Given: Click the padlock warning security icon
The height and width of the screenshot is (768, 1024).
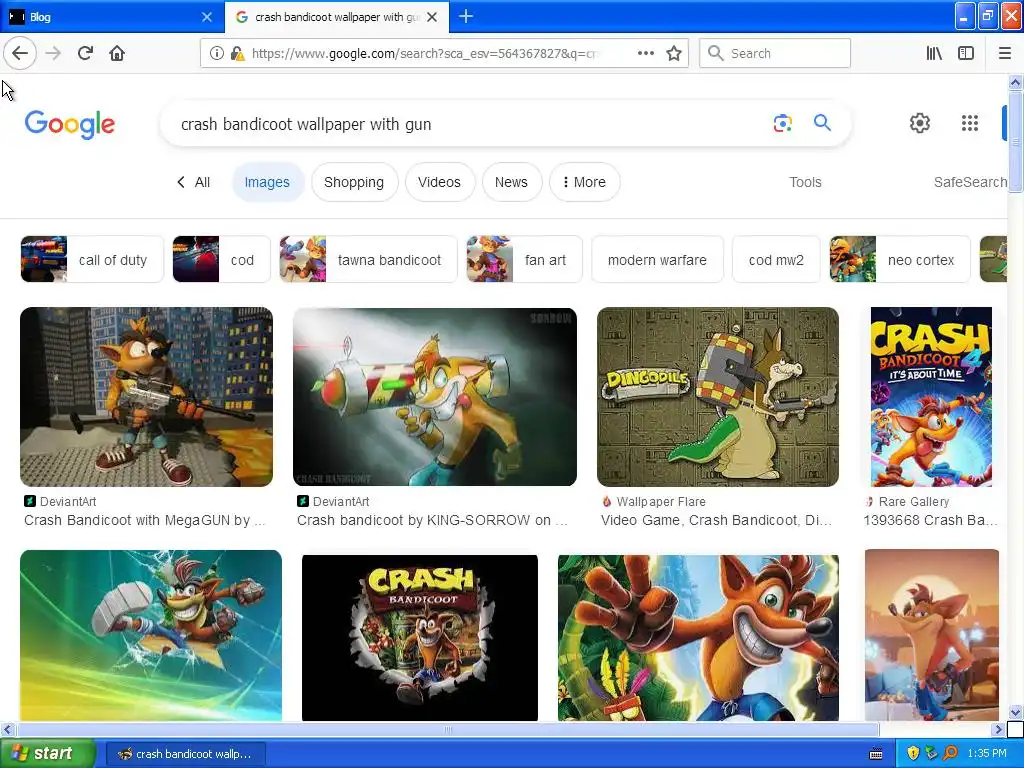Looking at the screenshot, I should pos(238,54).
